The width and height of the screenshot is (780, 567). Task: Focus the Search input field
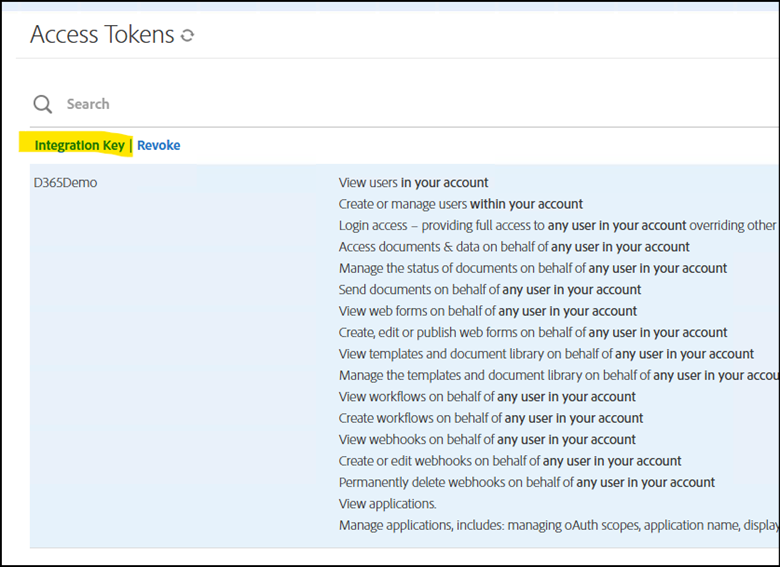[418, 104]
